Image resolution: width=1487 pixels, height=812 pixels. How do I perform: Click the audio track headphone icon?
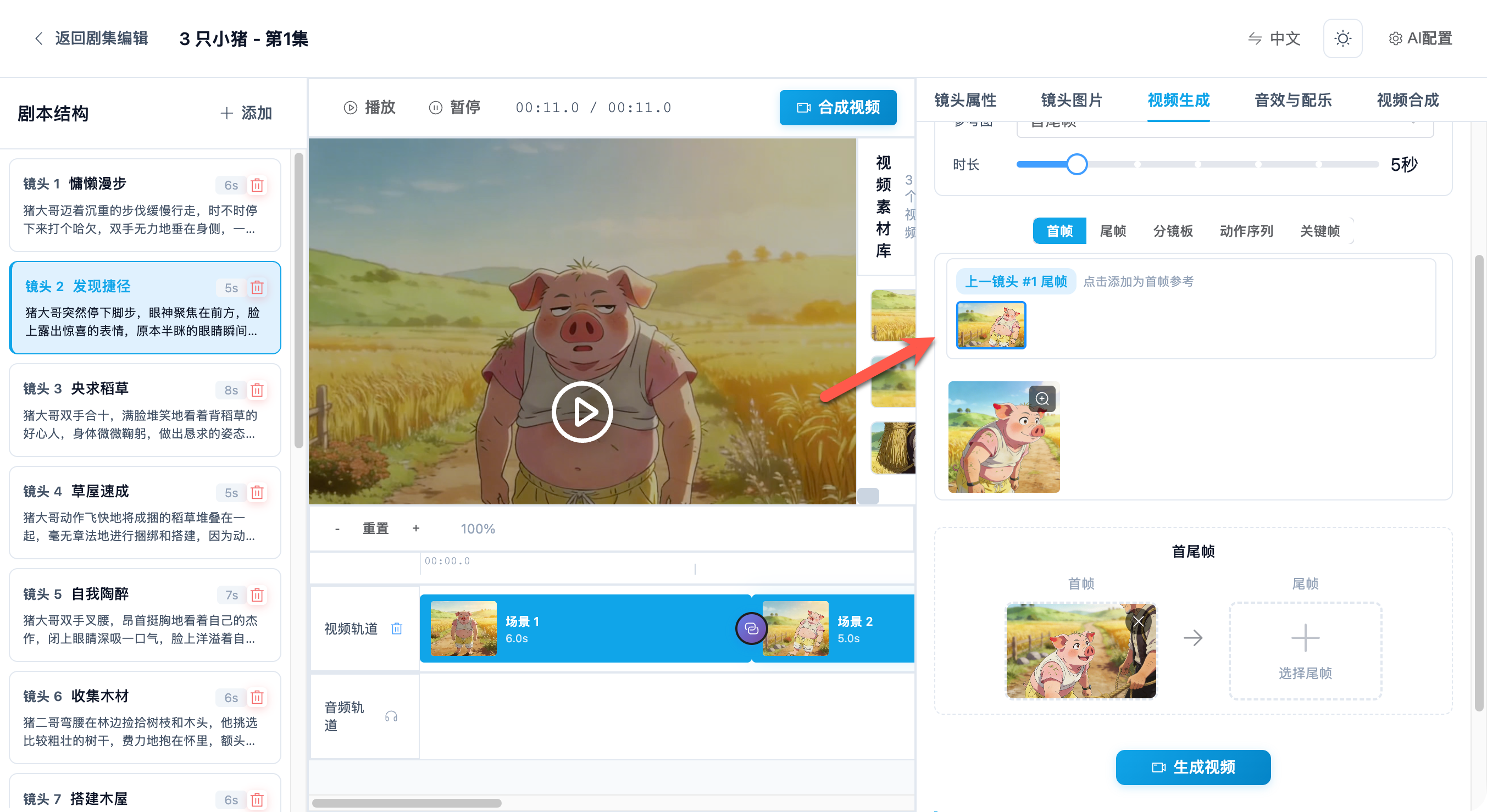(x=391, y=716)
